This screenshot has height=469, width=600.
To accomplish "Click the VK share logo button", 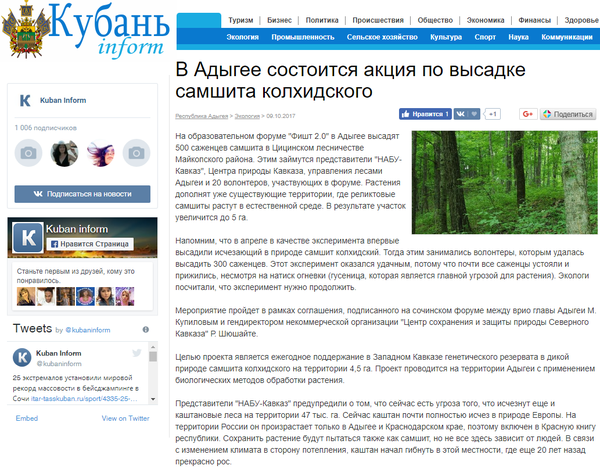I will point(461,114).
